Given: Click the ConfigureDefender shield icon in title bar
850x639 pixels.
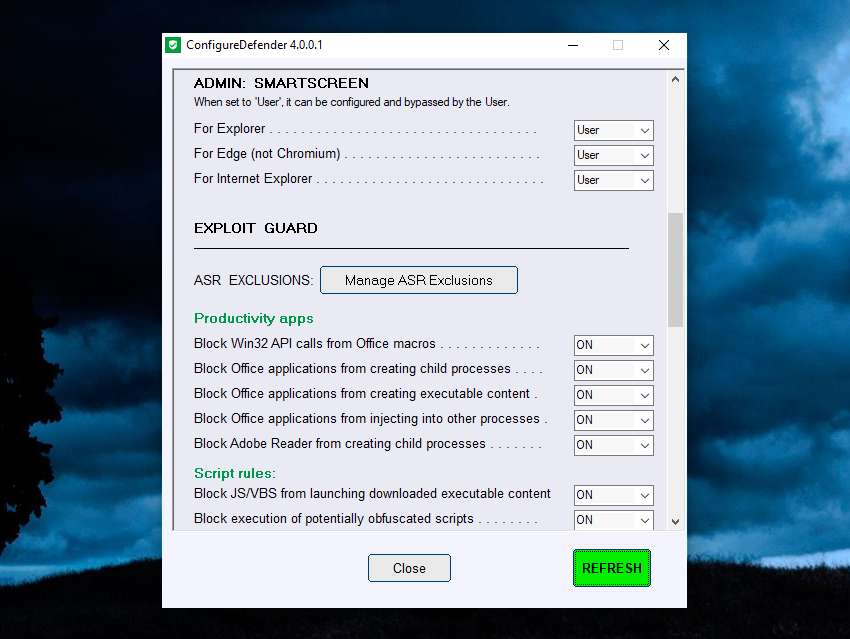Looking at the screenshot, I should 173,45.
